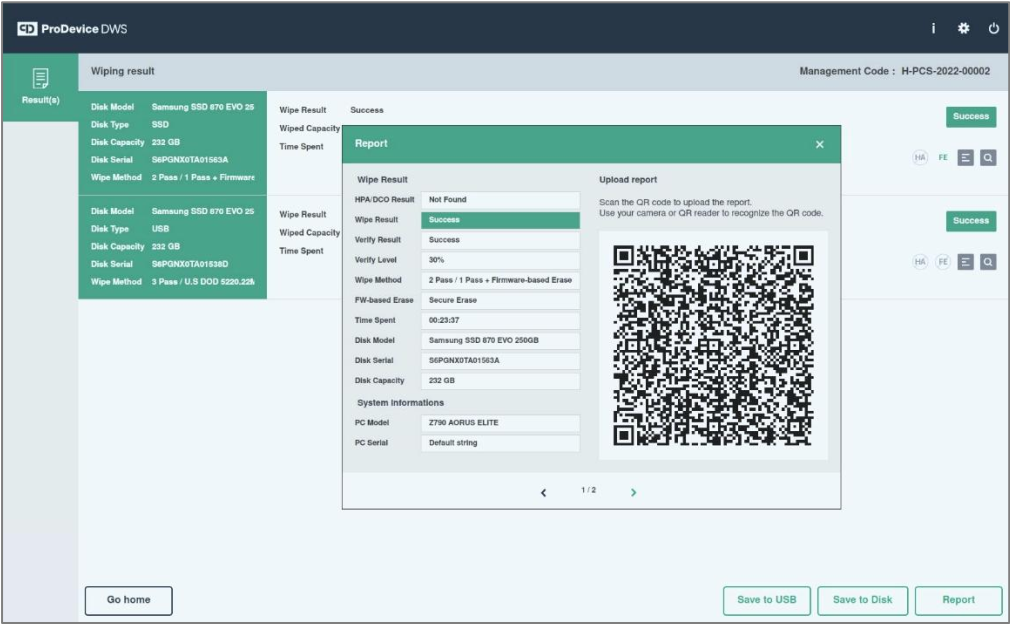Click FE icon for USB disk row
This screenshot has height=624, width=1010.
943,261
